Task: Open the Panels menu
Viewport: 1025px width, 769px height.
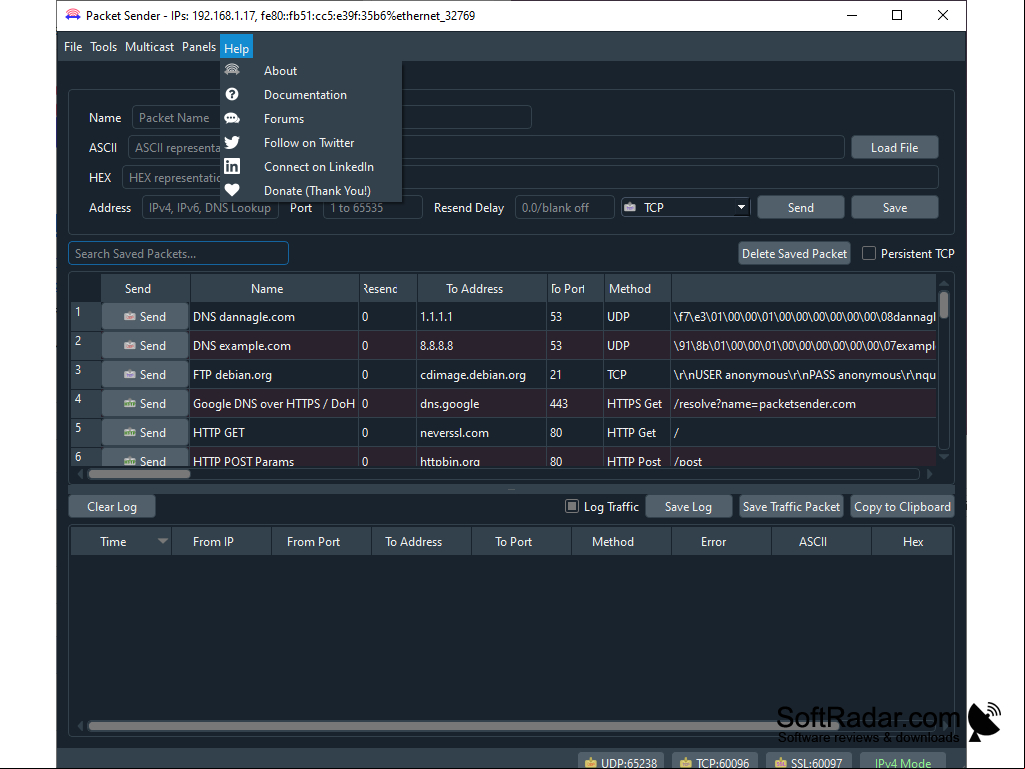Action: [199, 47]
